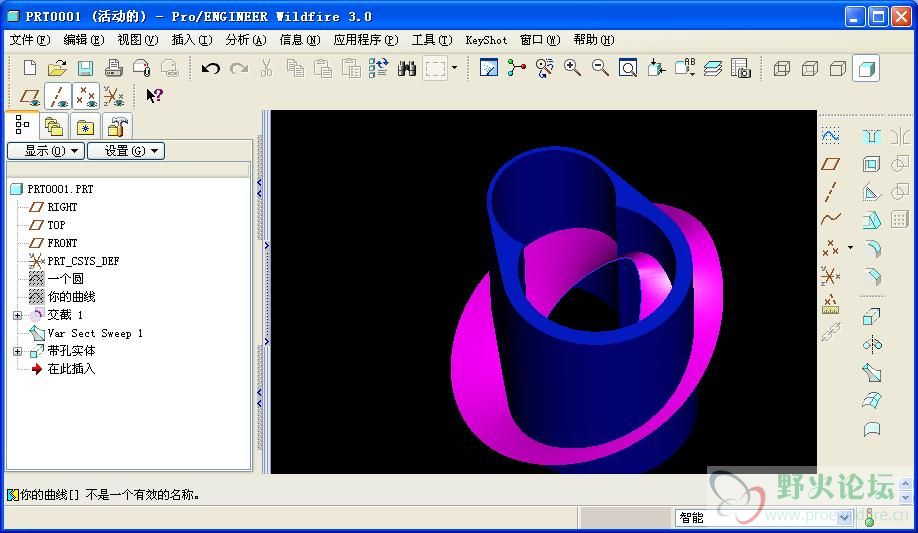
Task: Repaint the current view
Action: [488, 69]
